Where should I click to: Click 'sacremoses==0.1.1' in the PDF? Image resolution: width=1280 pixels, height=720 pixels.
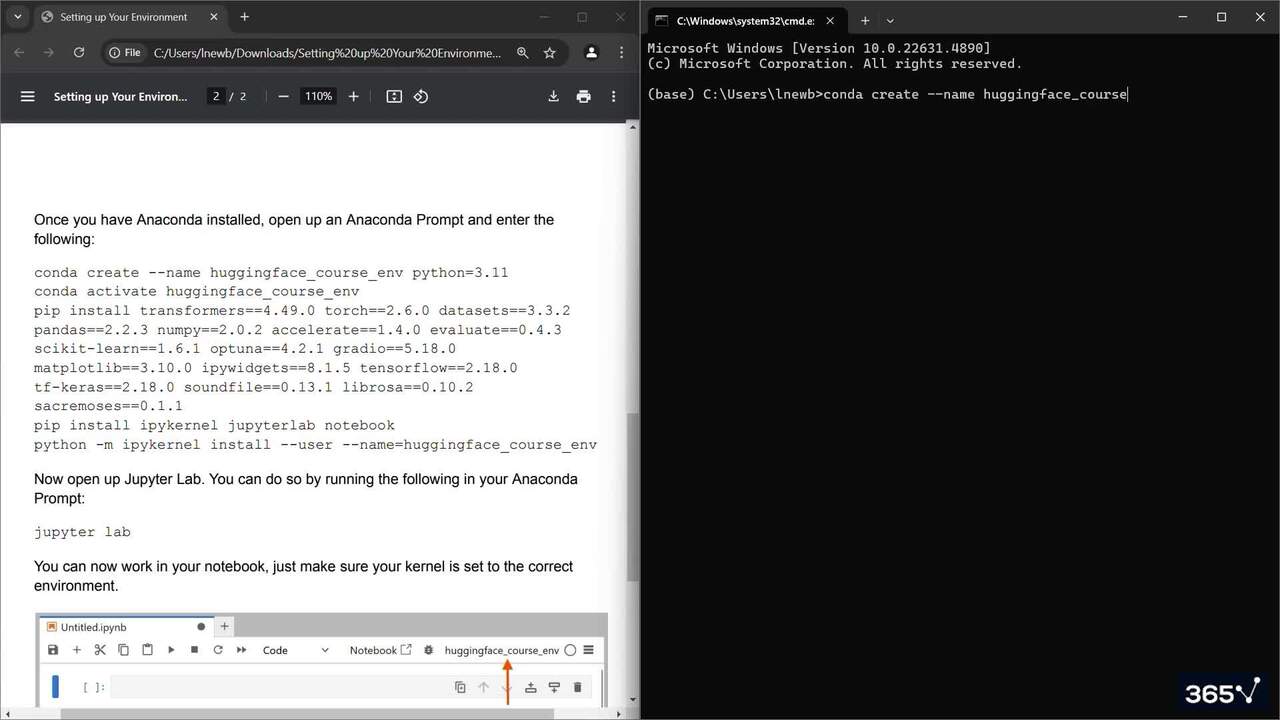tap(109, 406)
